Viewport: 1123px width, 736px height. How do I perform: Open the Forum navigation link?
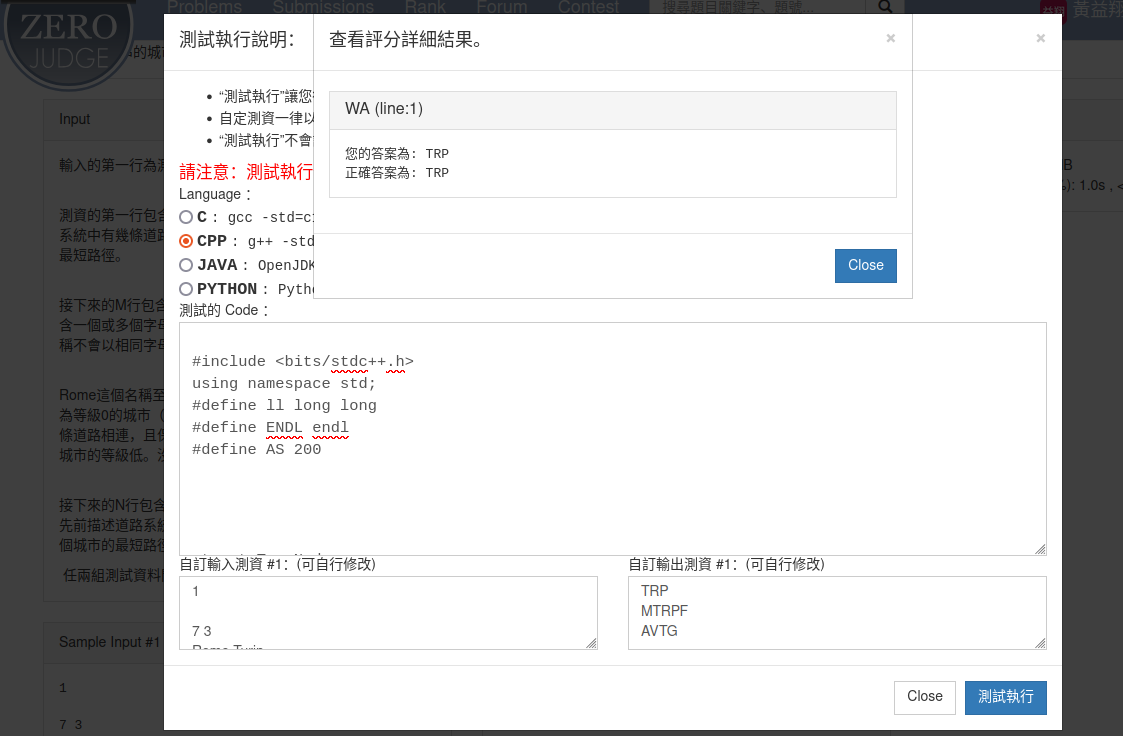tap(502, 7)
